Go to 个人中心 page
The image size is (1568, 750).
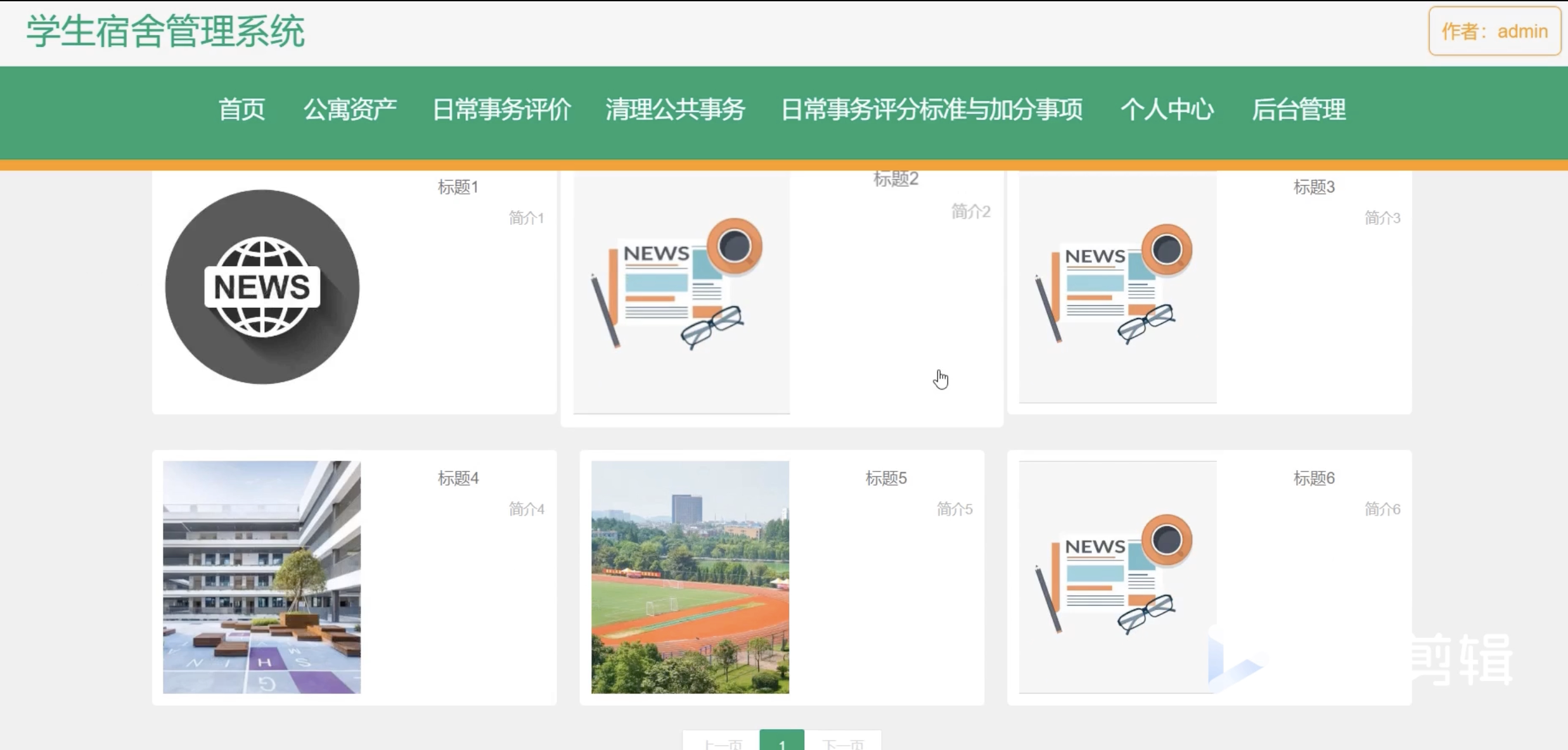coord(1167,110)
